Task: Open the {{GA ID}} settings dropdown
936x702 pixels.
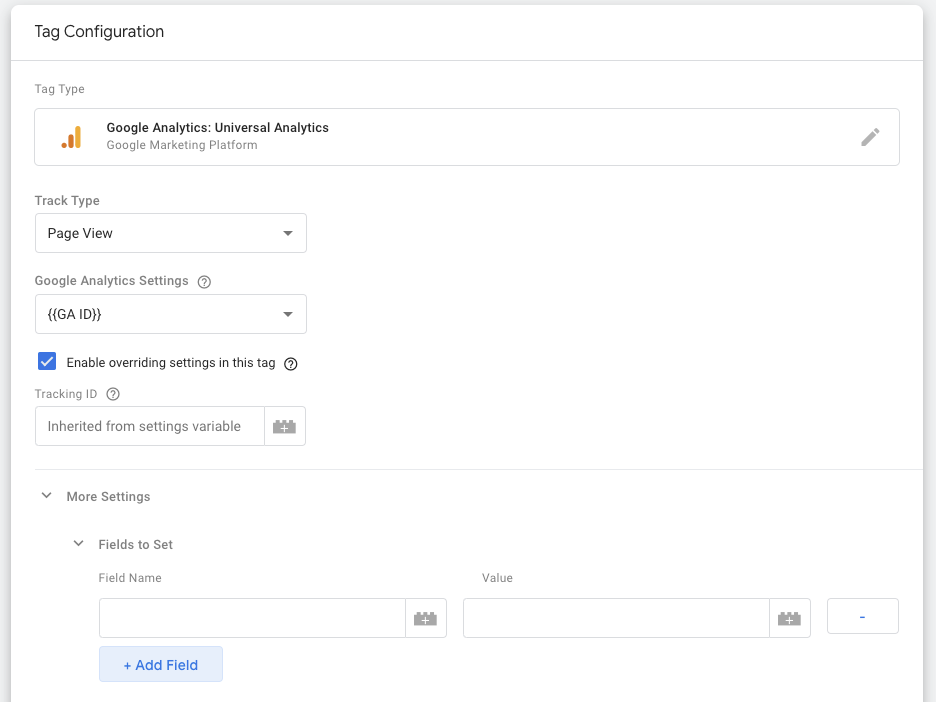Action: 171,314
